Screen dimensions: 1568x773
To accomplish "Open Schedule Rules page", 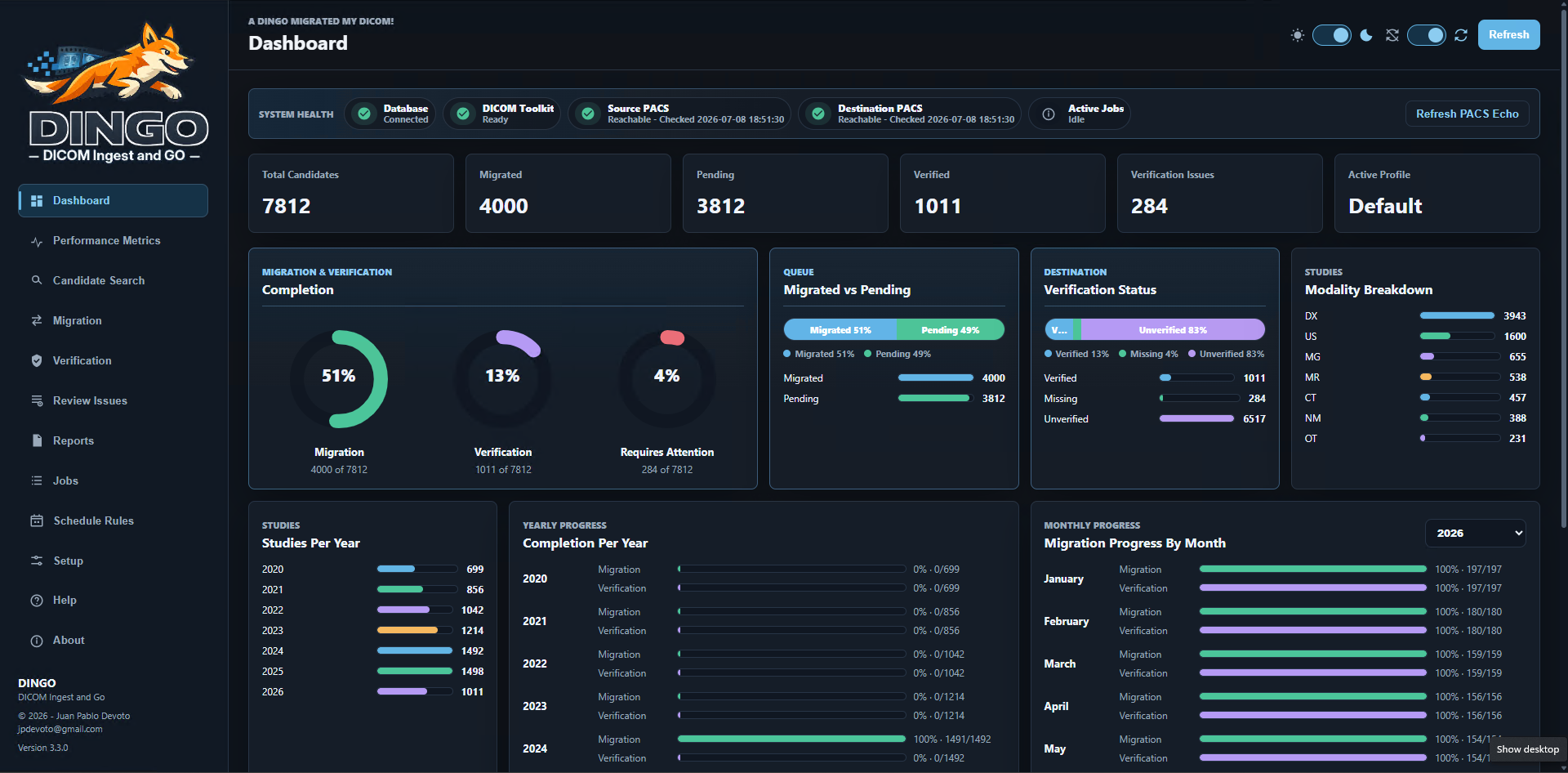I will coord(113,521).
